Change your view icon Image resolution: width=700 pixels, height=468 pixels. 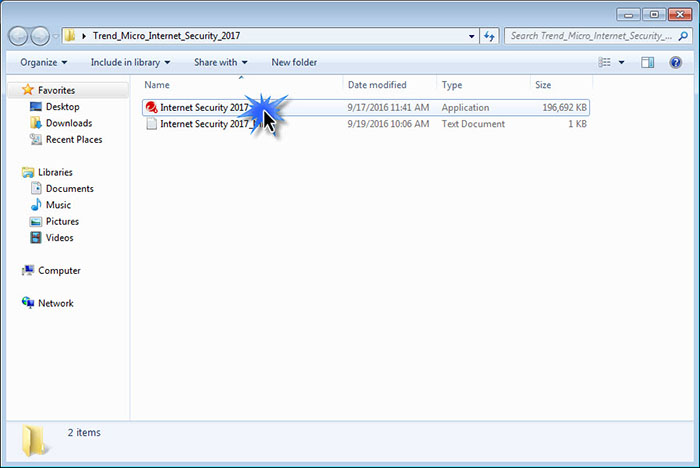tap(604, 63)
